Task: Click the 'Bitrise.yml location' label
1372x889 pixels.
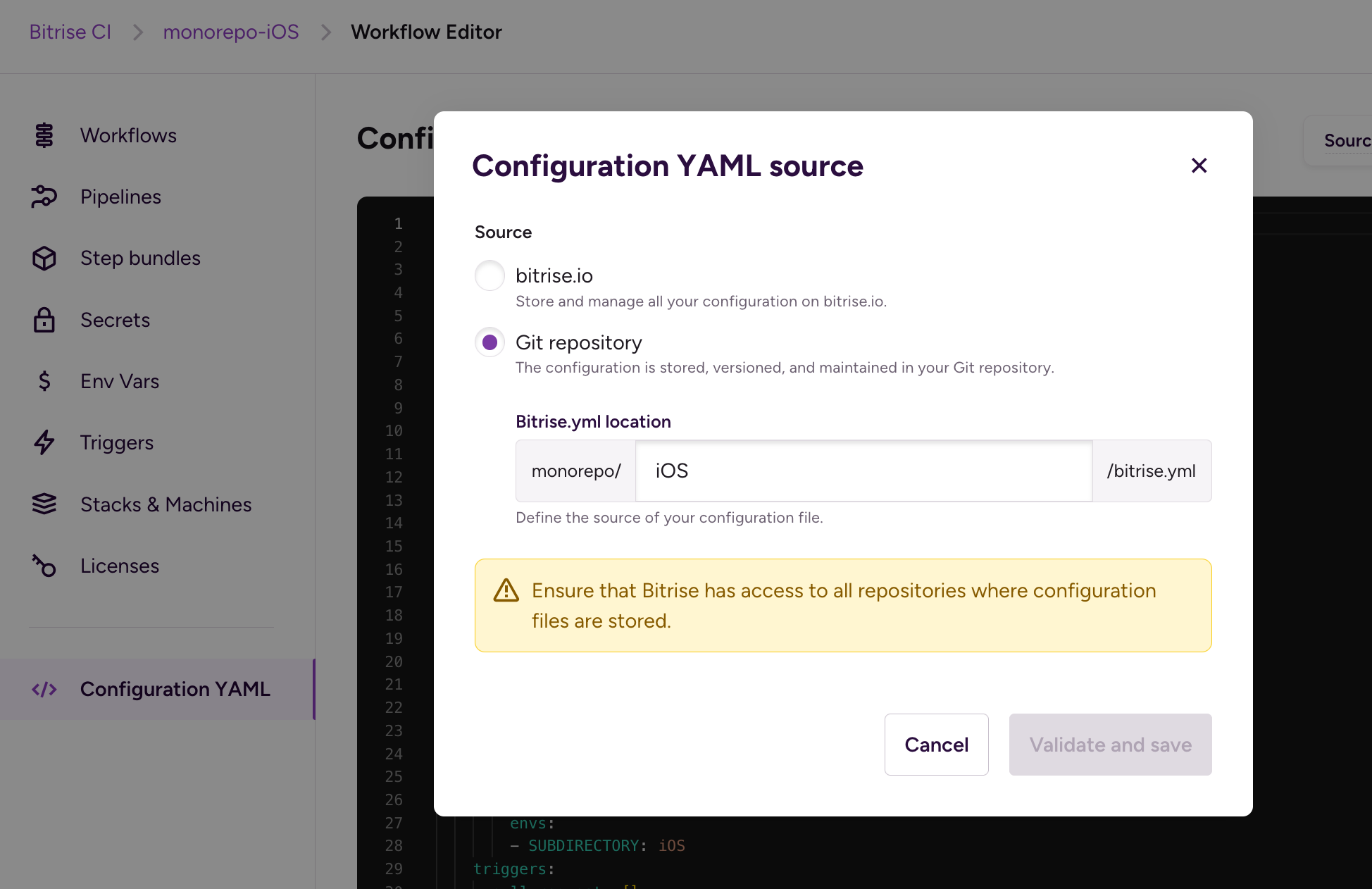Action: [x=593, y=422]
